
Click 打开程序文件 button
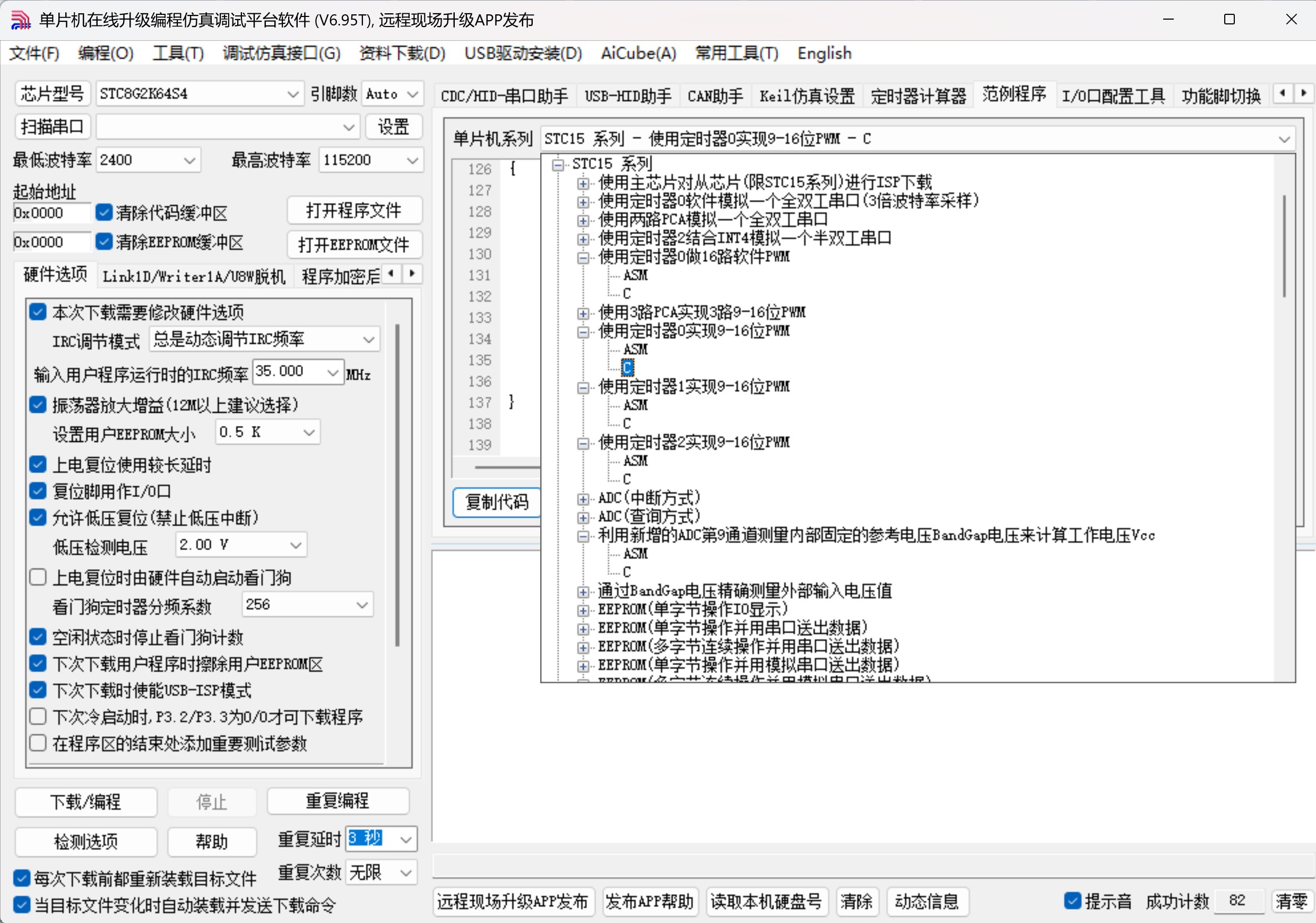point(354,210)
